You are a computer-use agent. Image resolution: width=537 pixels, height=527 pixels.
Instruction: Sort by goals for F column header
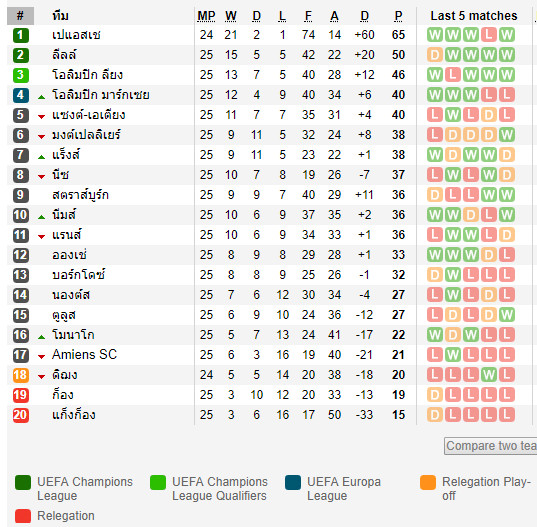click(x=308, y=16)
